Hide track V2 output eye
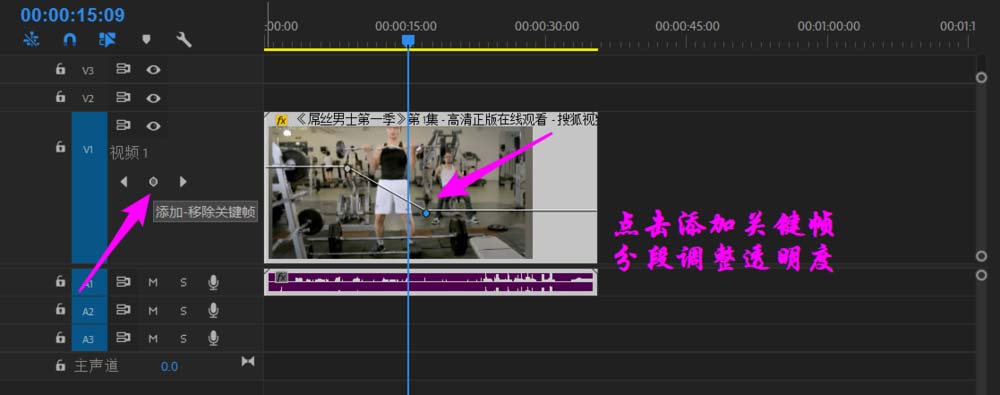Screen dimensions: 1000x395 153,98
